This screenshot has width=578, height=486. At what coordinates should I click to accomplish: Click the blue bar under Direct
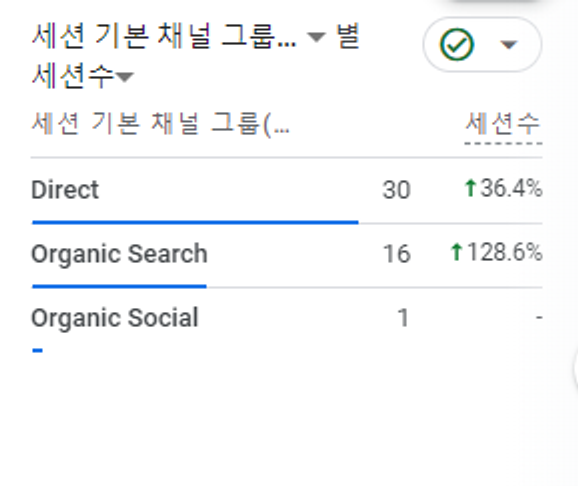[195, 222]
